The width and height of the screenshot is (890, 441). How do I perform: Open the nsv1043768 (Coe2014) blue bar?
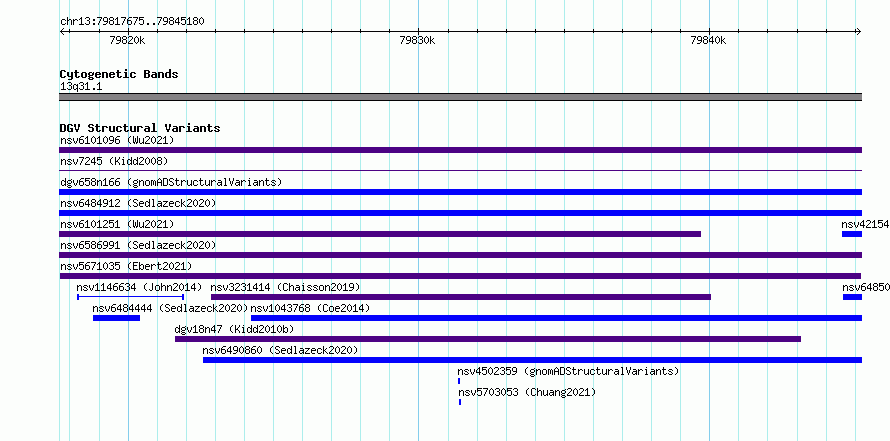(x=556, y=318)
